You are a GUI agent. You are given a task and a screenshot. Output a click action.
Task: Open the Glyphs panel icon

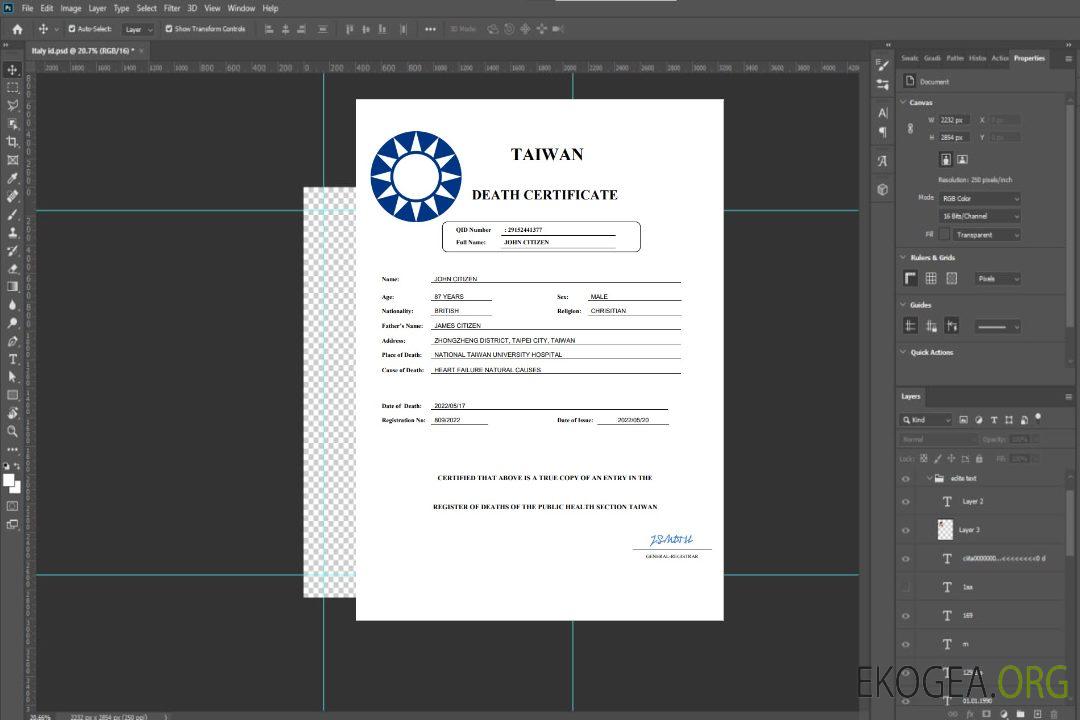[x=883, y=161]
